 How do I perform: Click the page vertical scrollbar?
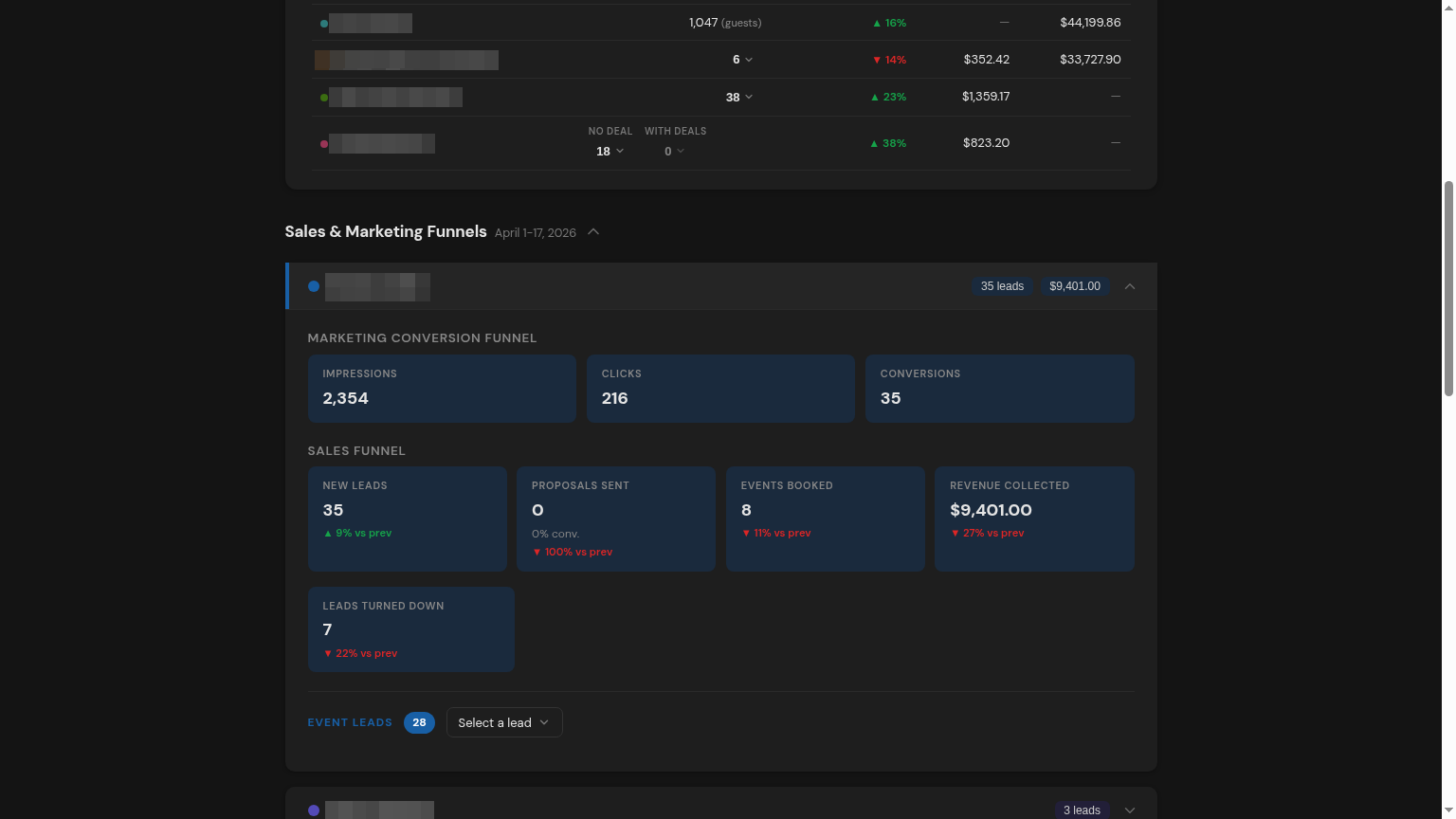[x=1448, y=288]
